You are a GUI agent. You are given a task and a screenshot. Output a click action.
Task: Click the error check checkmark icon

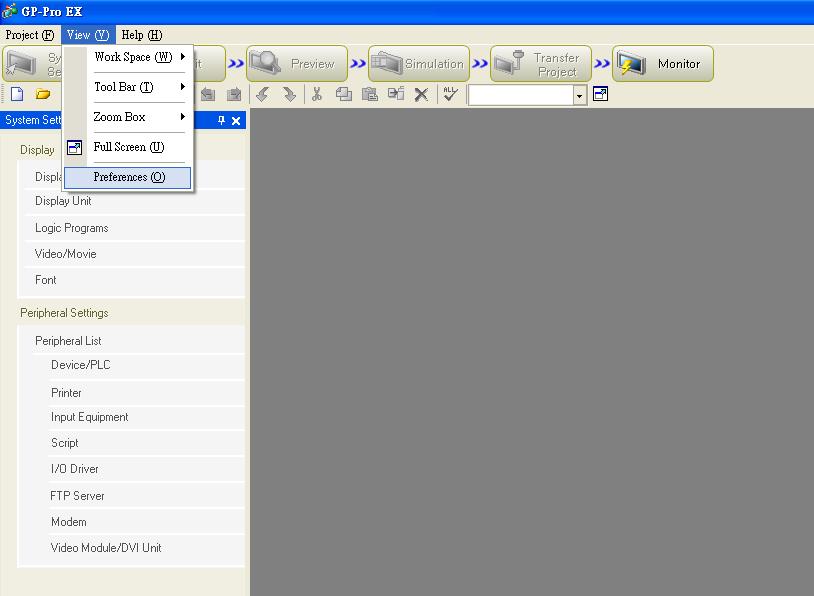(x=450, y=94)
